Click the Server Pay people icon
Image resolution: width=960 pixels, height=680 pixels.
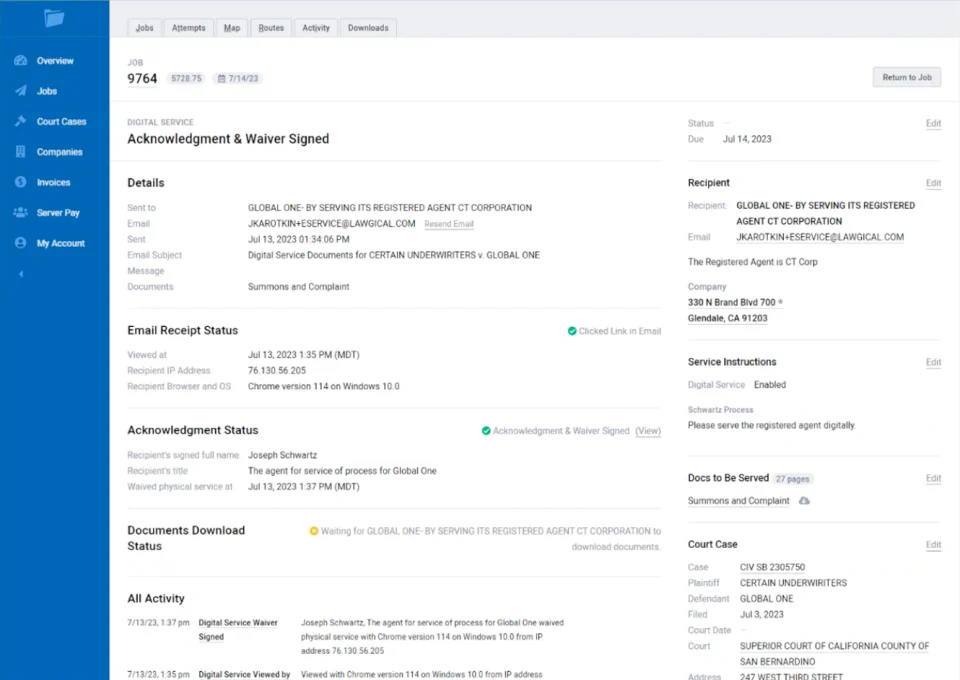tap(20, 213)
